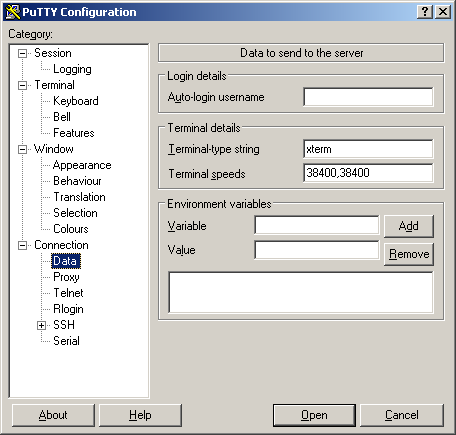
Task: Collapse the Session tree node
Action: (22, 53)
